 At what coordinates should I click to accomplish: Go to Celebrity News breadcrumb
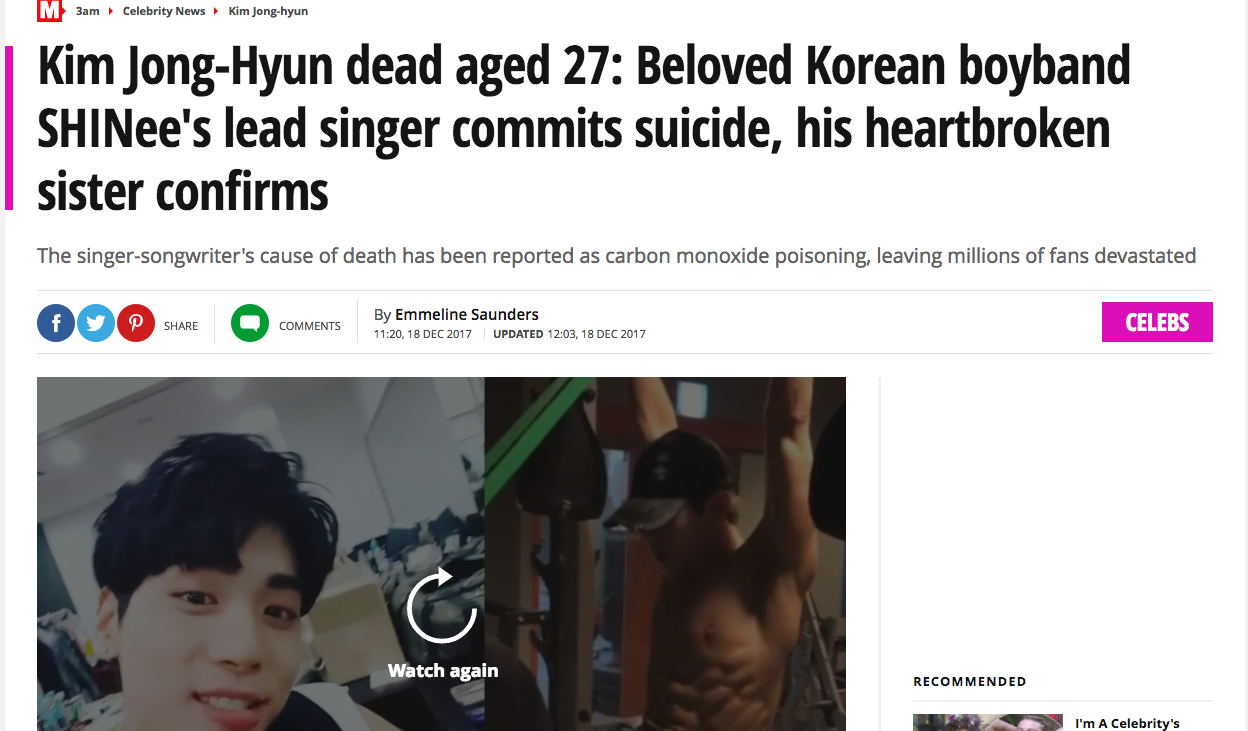tap(164, 11)
